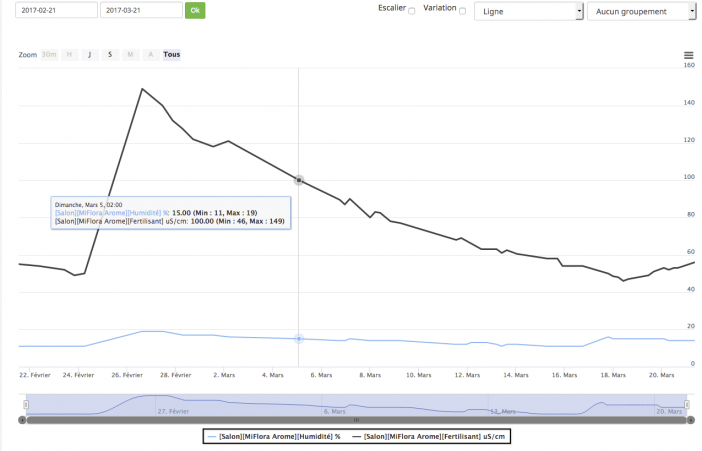The image size is (702, 451).
Task: Select the J zoom range
Action: (90, 55)
